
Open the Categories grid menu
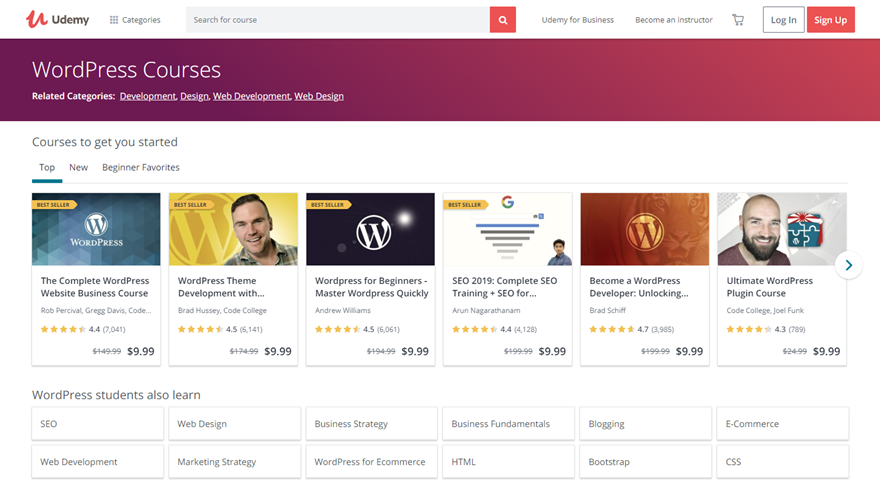click(x=135, y=20)
